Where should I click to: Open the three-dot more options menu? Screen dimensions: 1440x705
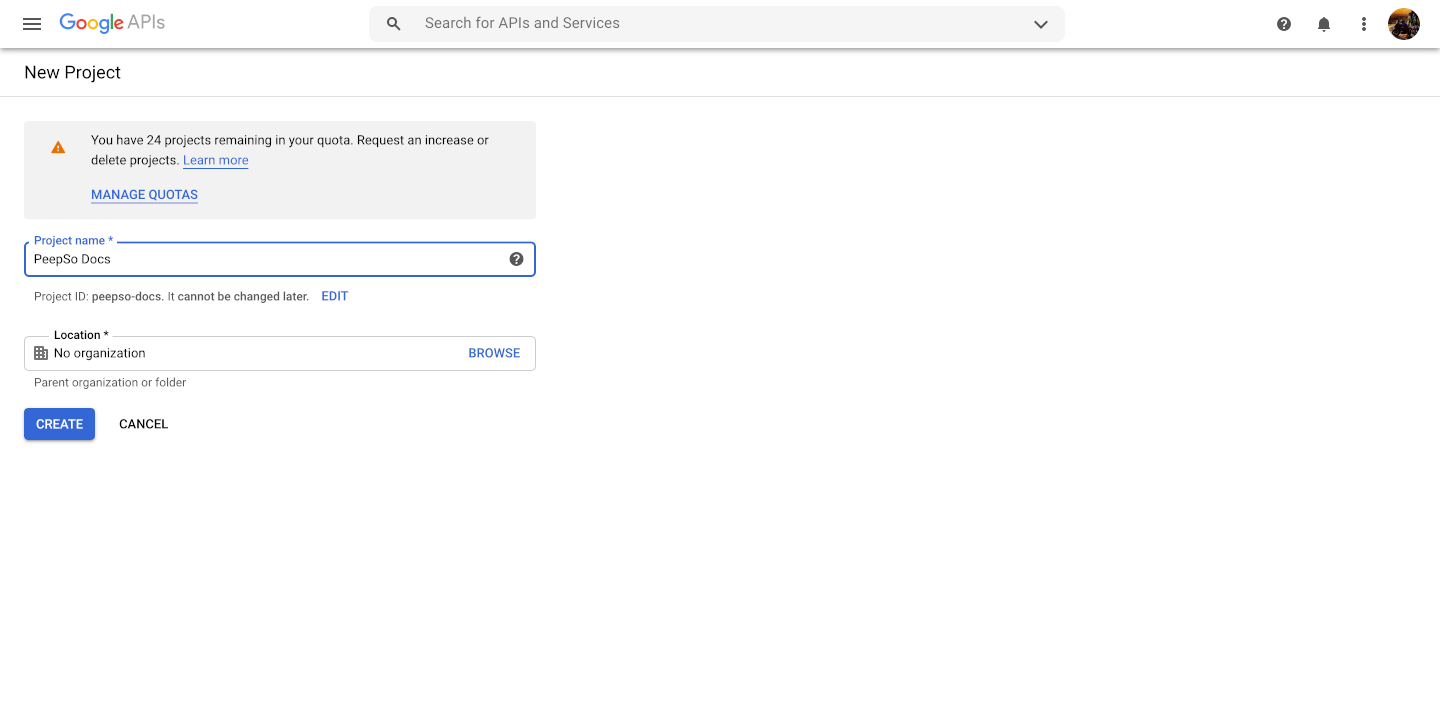click(1364, 24)
